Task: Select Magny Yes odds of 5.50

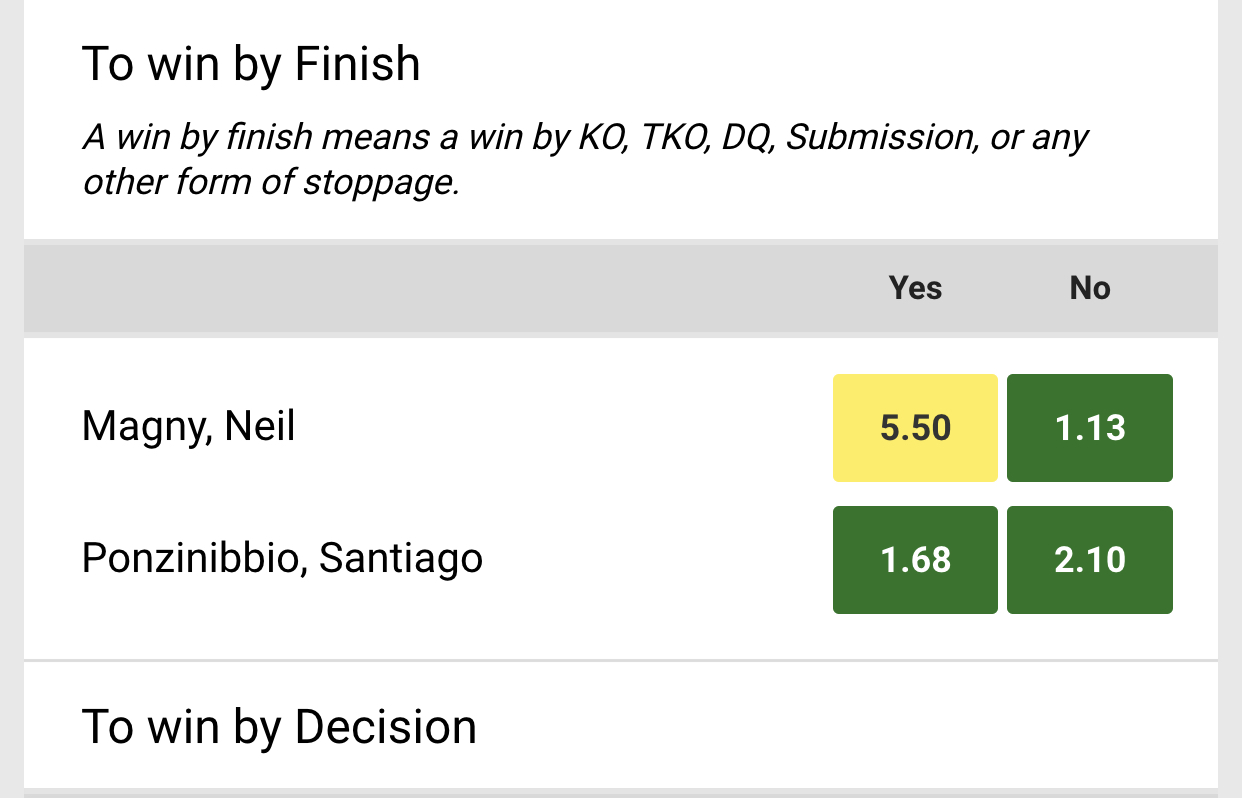Action: point(915,428)
